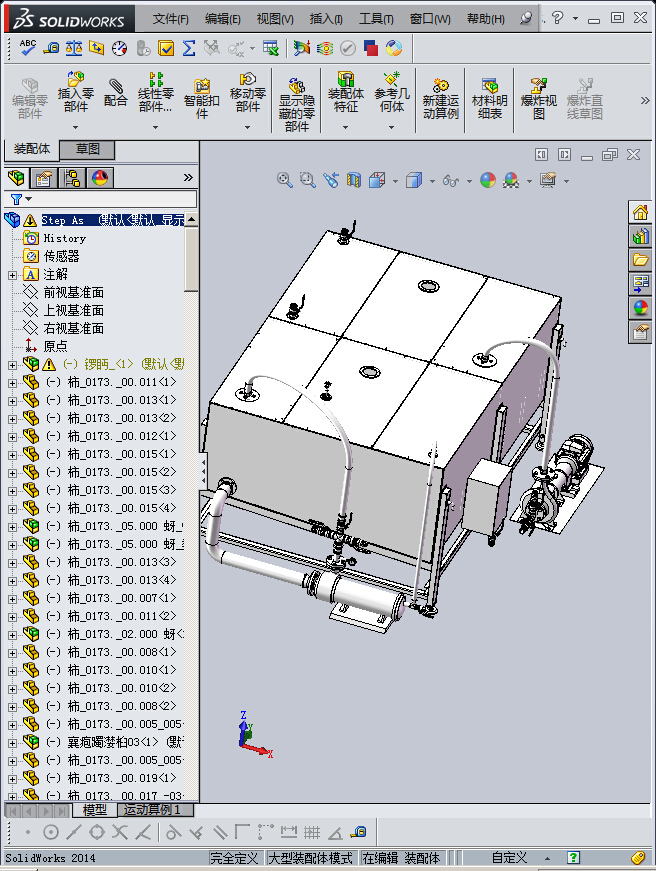Open the 编辑(E) menu

223,19
